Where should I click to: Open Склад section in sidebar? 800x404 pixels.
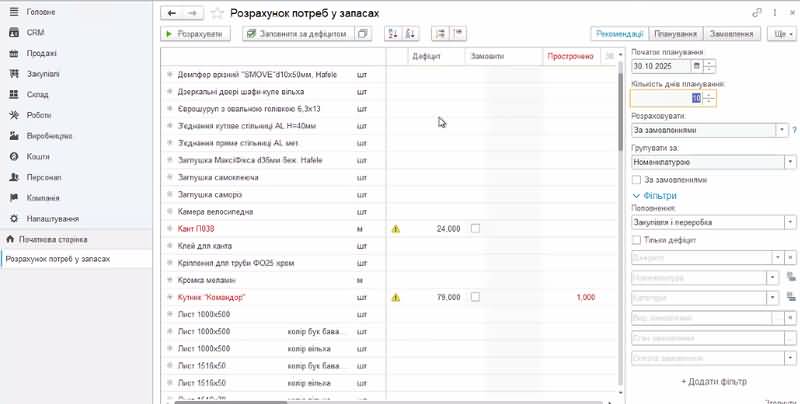40,94
